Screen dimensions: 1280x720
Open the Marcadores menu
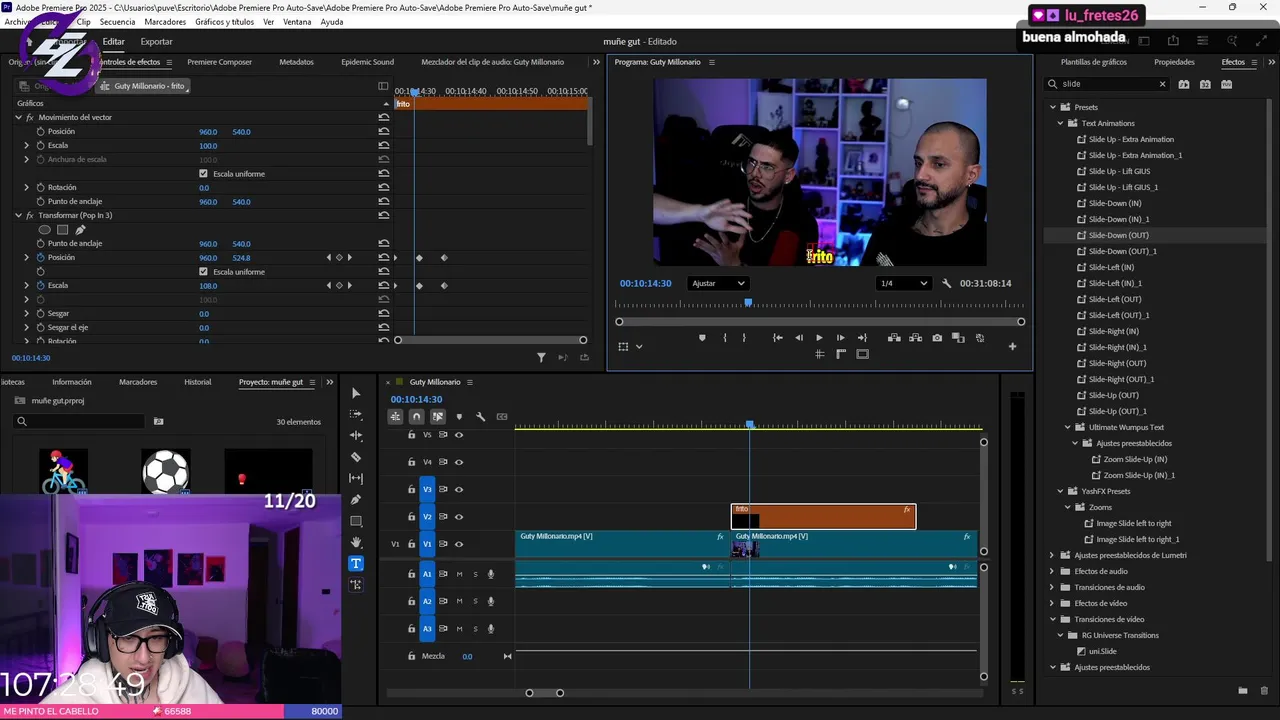tap(165, 22)
